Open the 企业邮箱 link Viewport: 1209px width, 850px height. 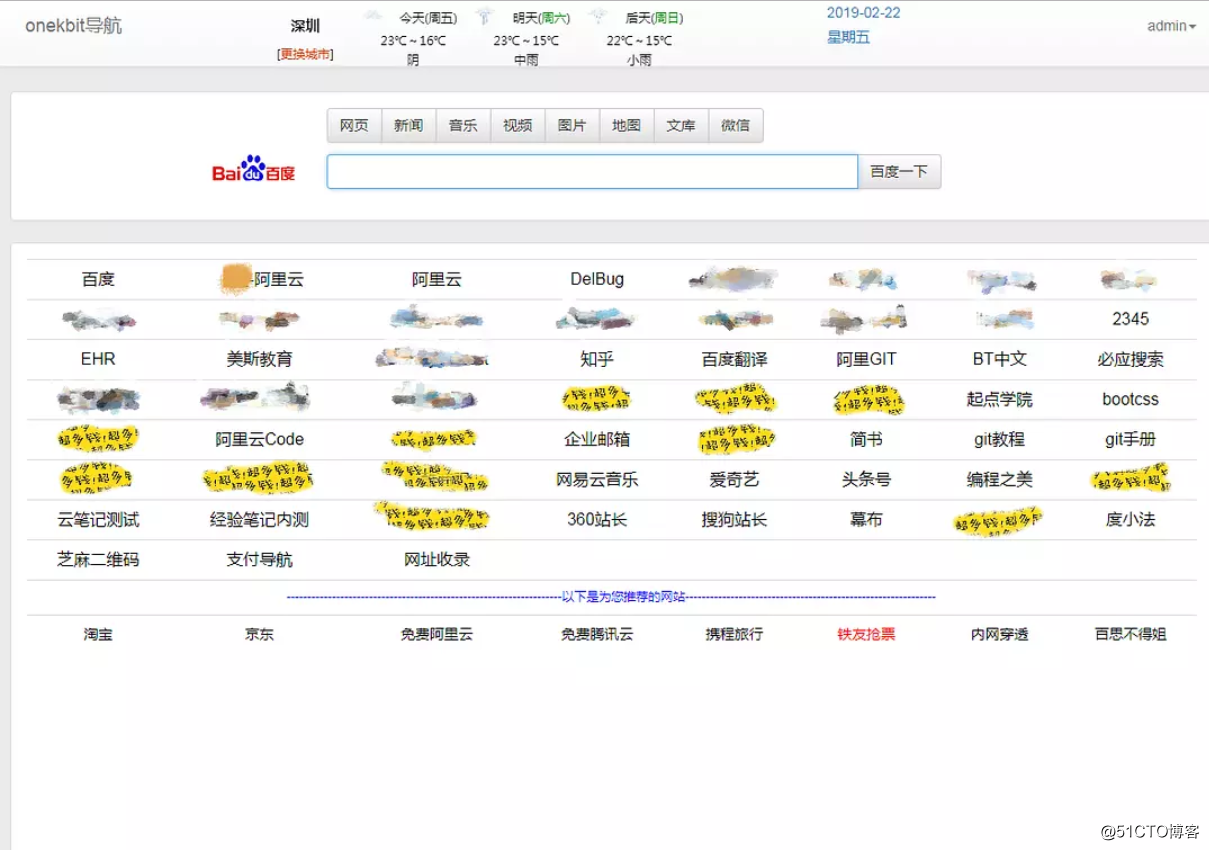pos(597,439)
